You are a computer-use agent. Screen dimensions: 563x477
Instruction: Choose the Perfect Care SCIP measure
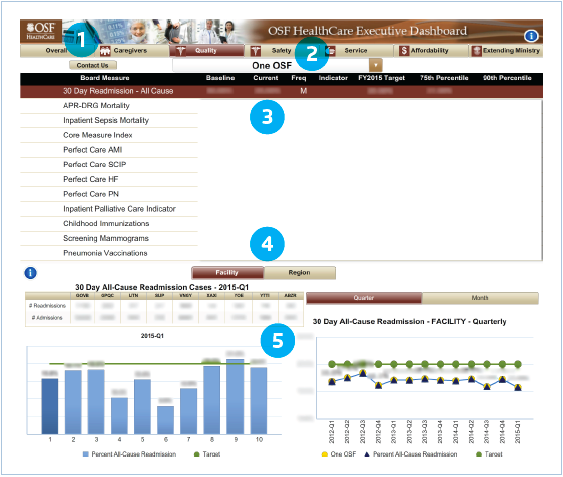click(x=109, y=165)
